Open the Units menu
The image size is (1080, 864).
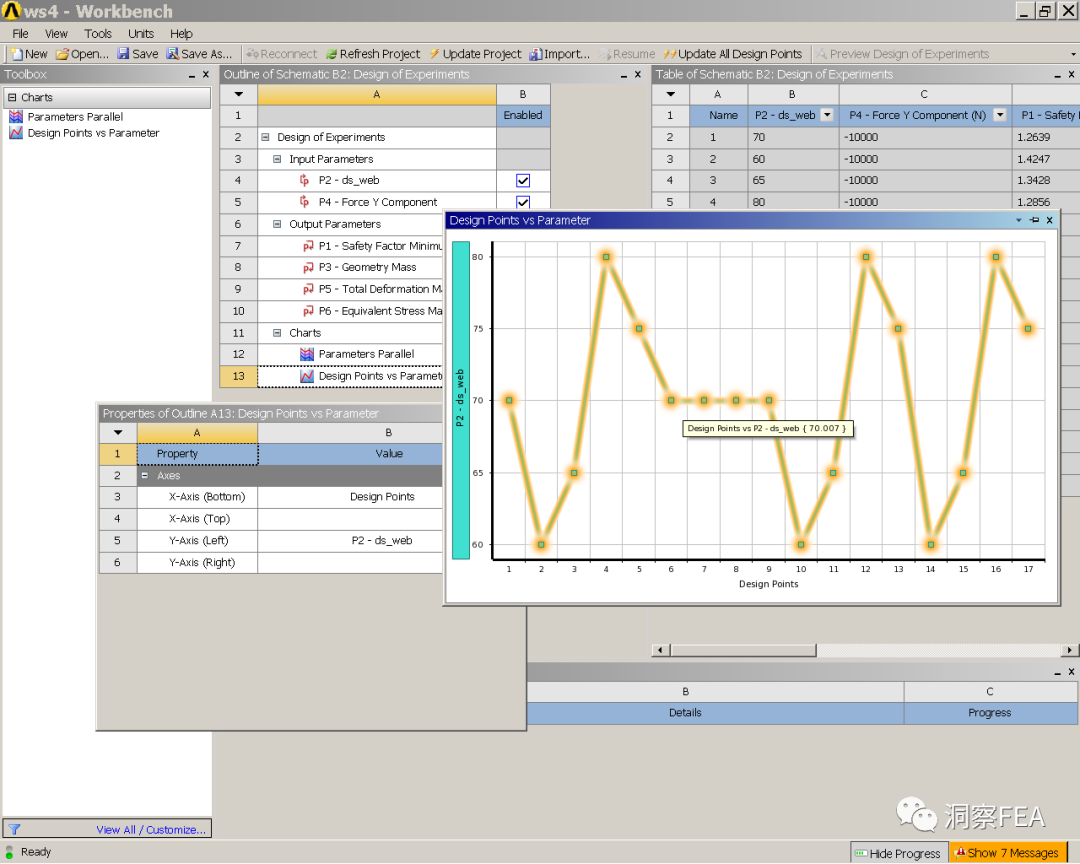point(141,33)
